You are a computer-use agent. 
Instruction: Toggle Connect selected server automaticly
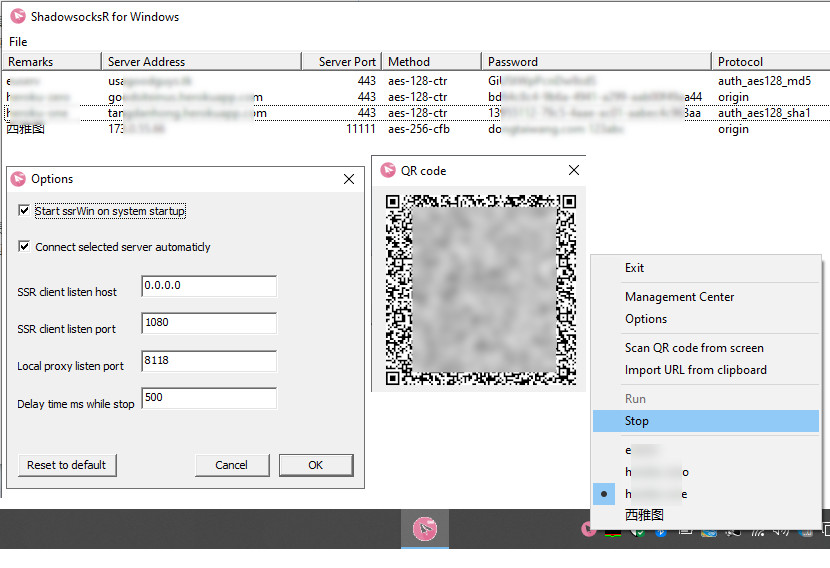point(24,246)
